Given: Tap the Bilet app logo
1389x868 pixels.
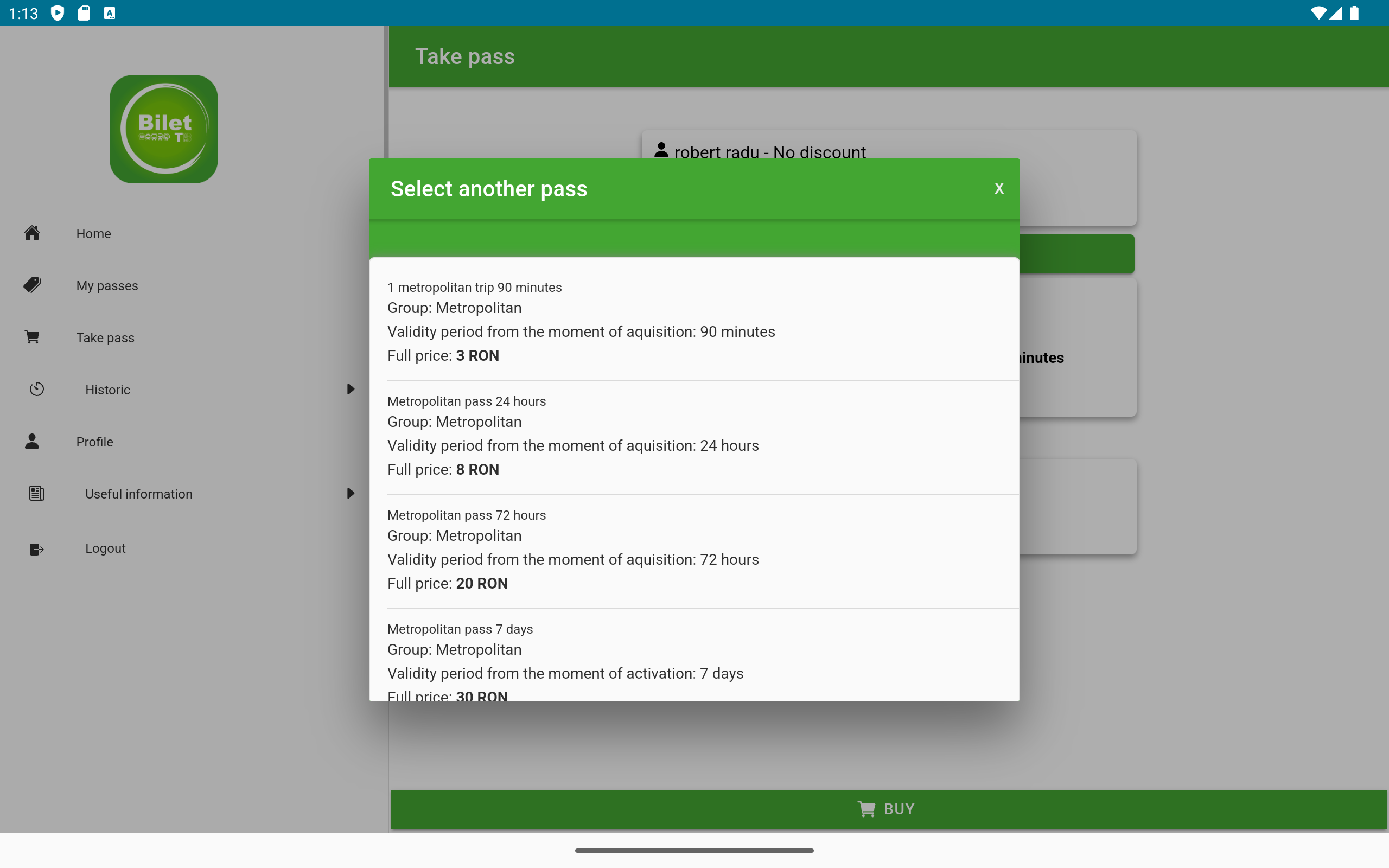Looking at the screenshot, I should (163, 129).
